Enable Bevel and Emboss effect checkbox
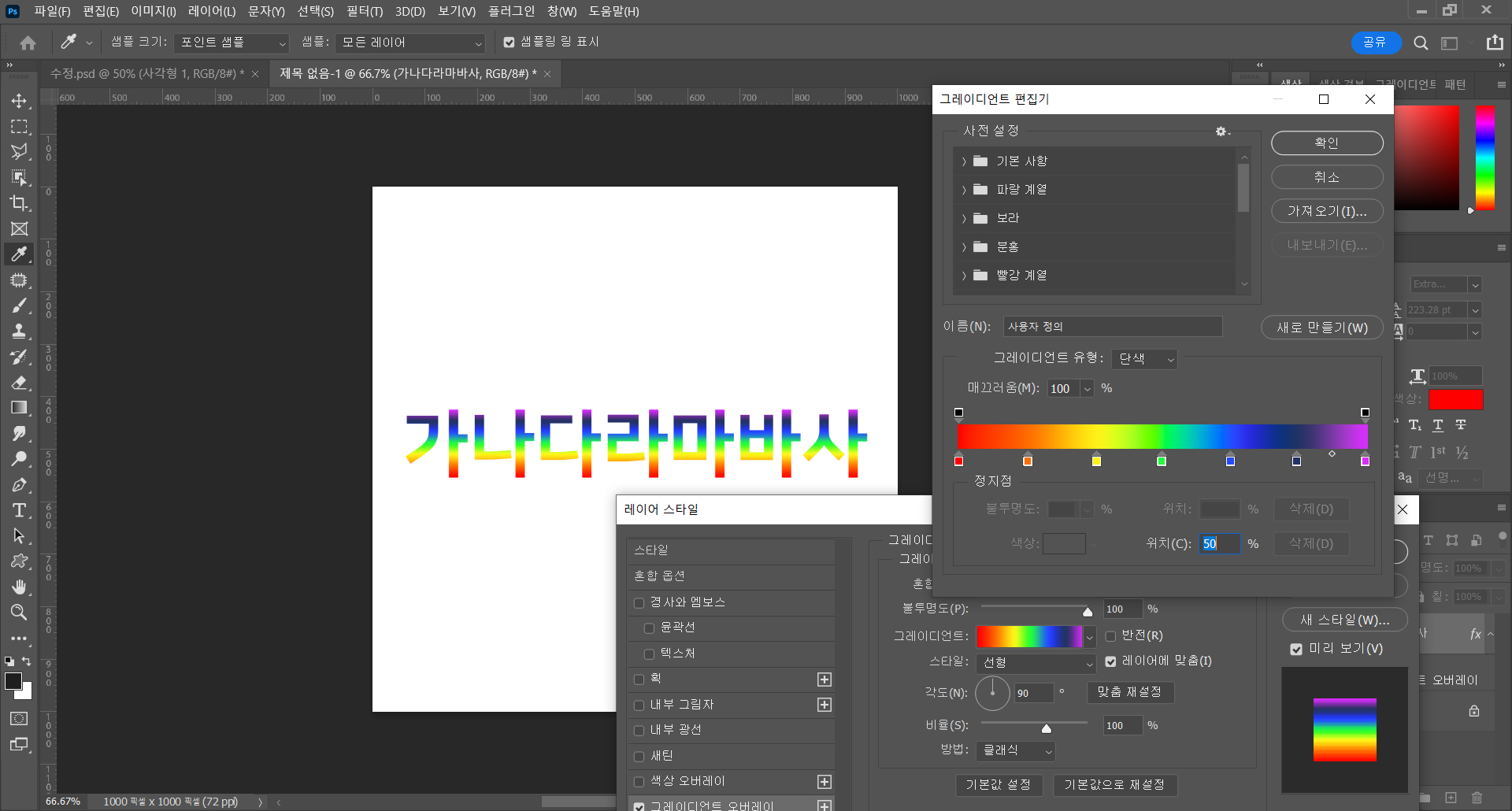 (639, 603)
